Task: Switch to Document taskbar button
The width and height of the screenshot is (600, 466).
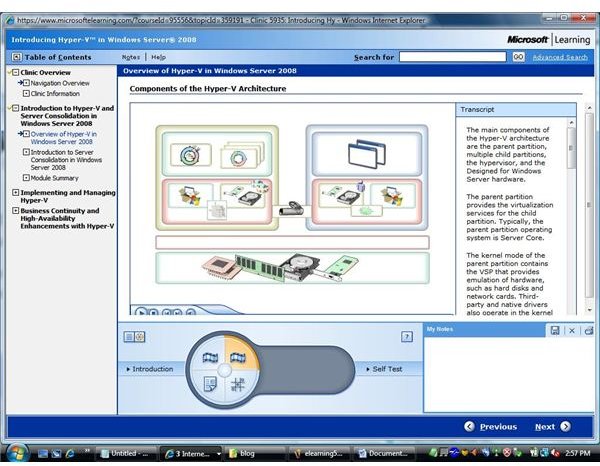Action: [x=384, y=454]
